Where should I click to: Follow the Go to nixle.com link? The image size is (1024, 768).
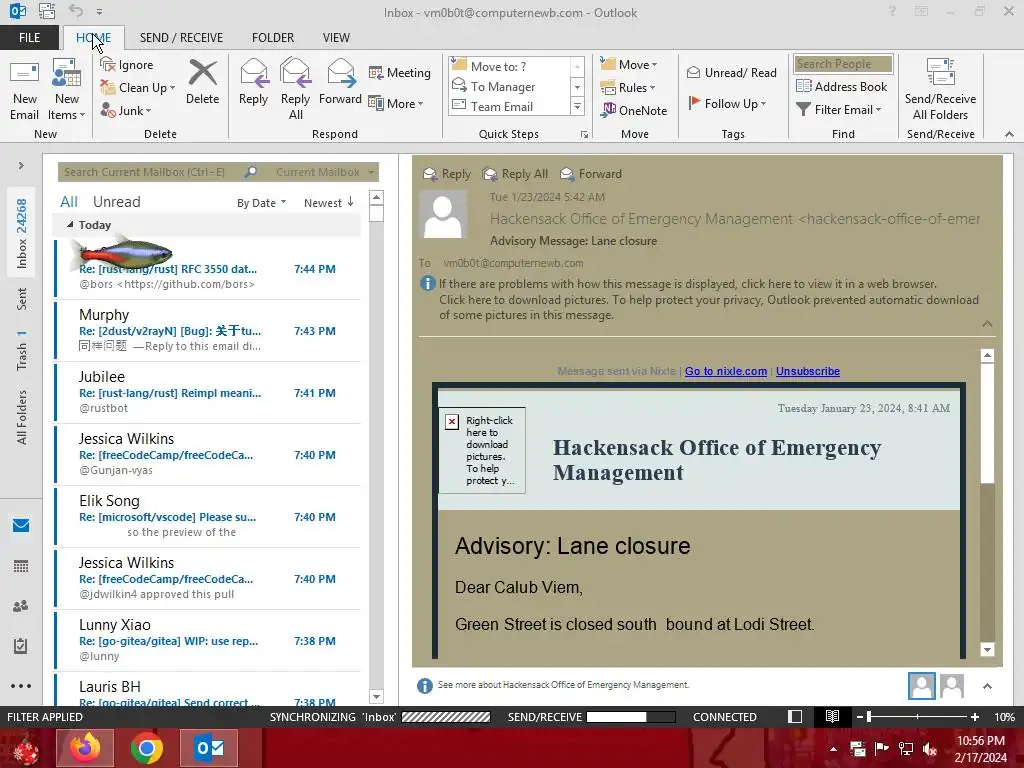[x=726, y=371]
